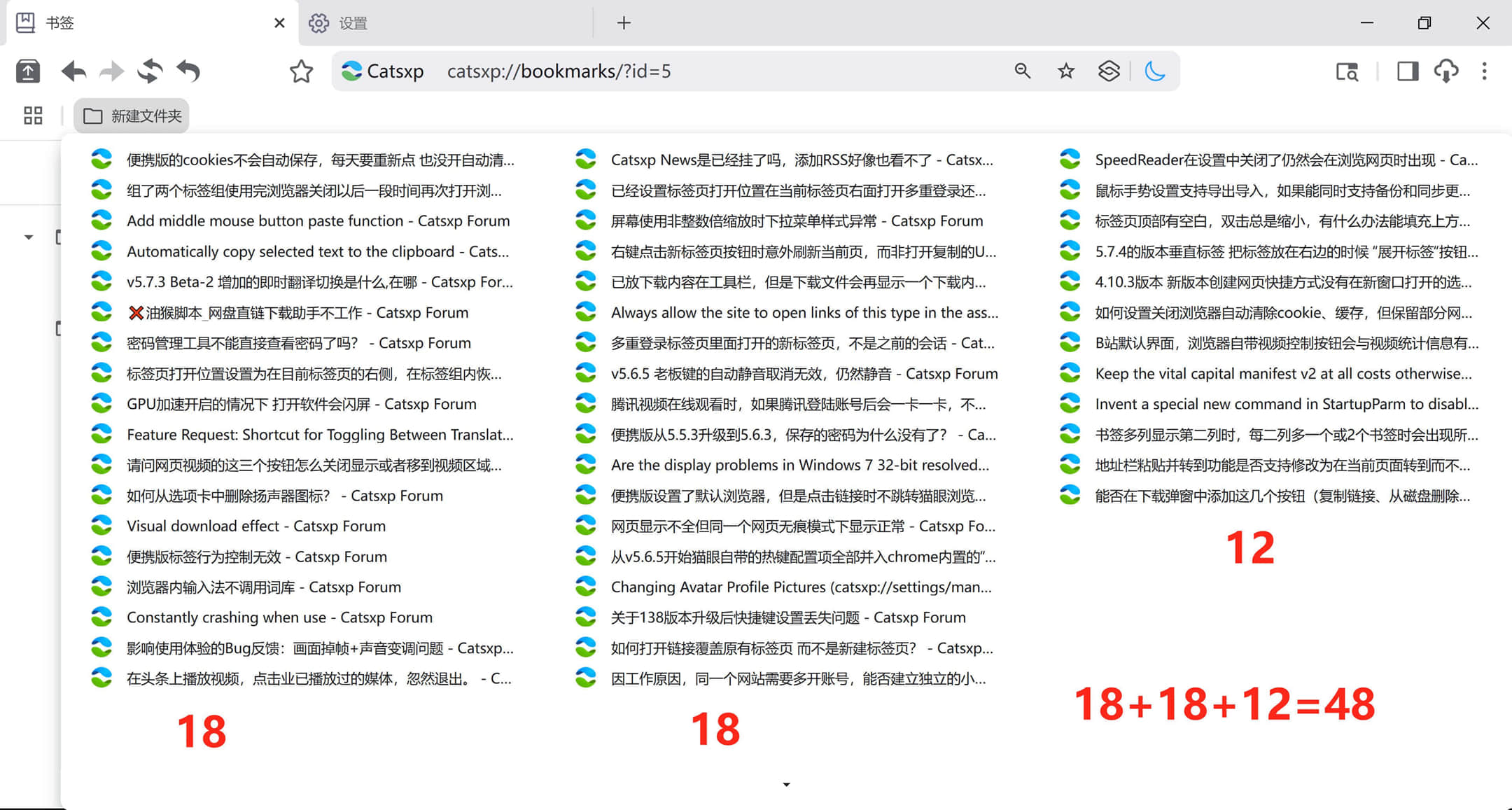This screenshot has width=1512, height=810.
Task: Click favicon of '请问网页视频的这三个按钮' bookmark
Action: [101, 464]
